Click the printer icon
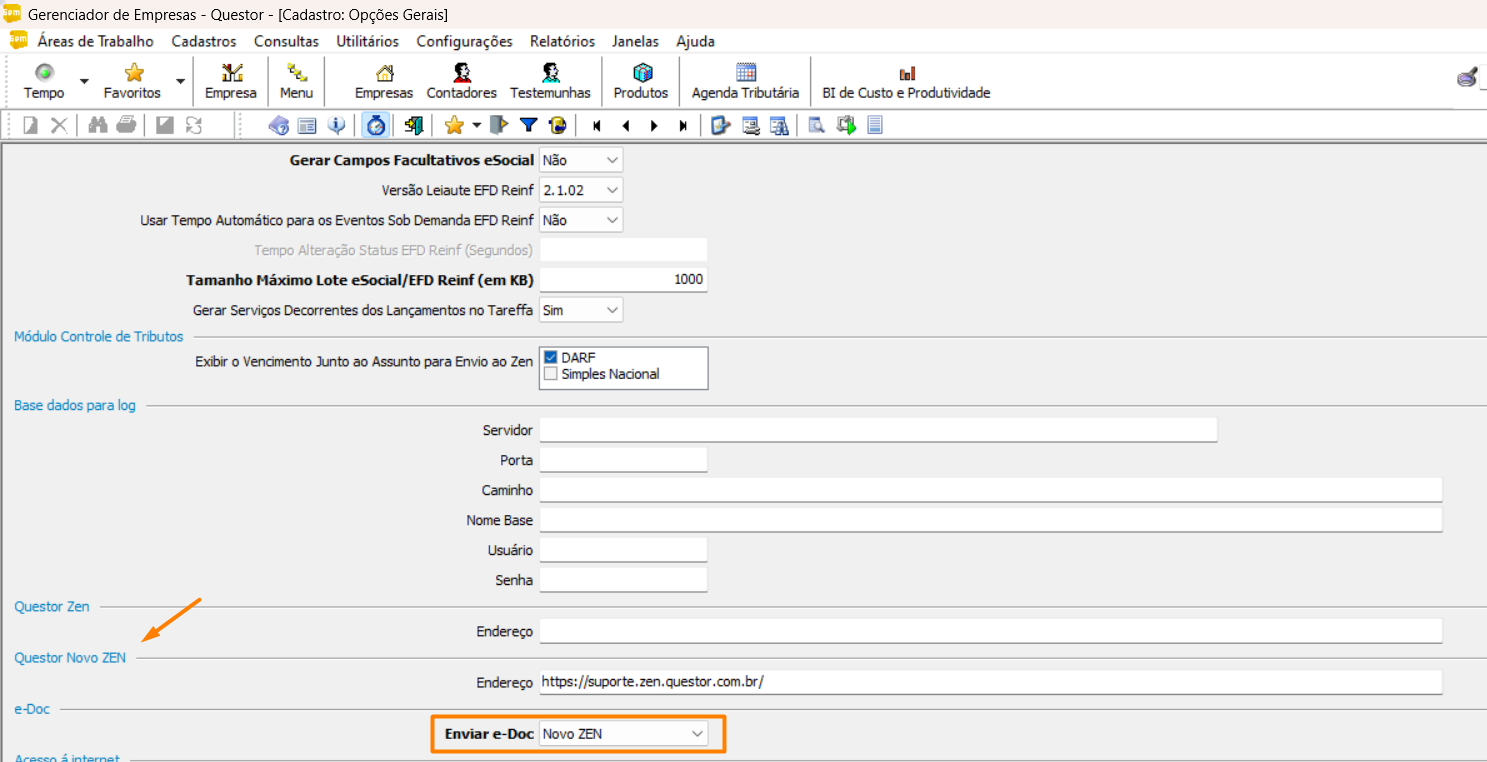 (126, 125)
